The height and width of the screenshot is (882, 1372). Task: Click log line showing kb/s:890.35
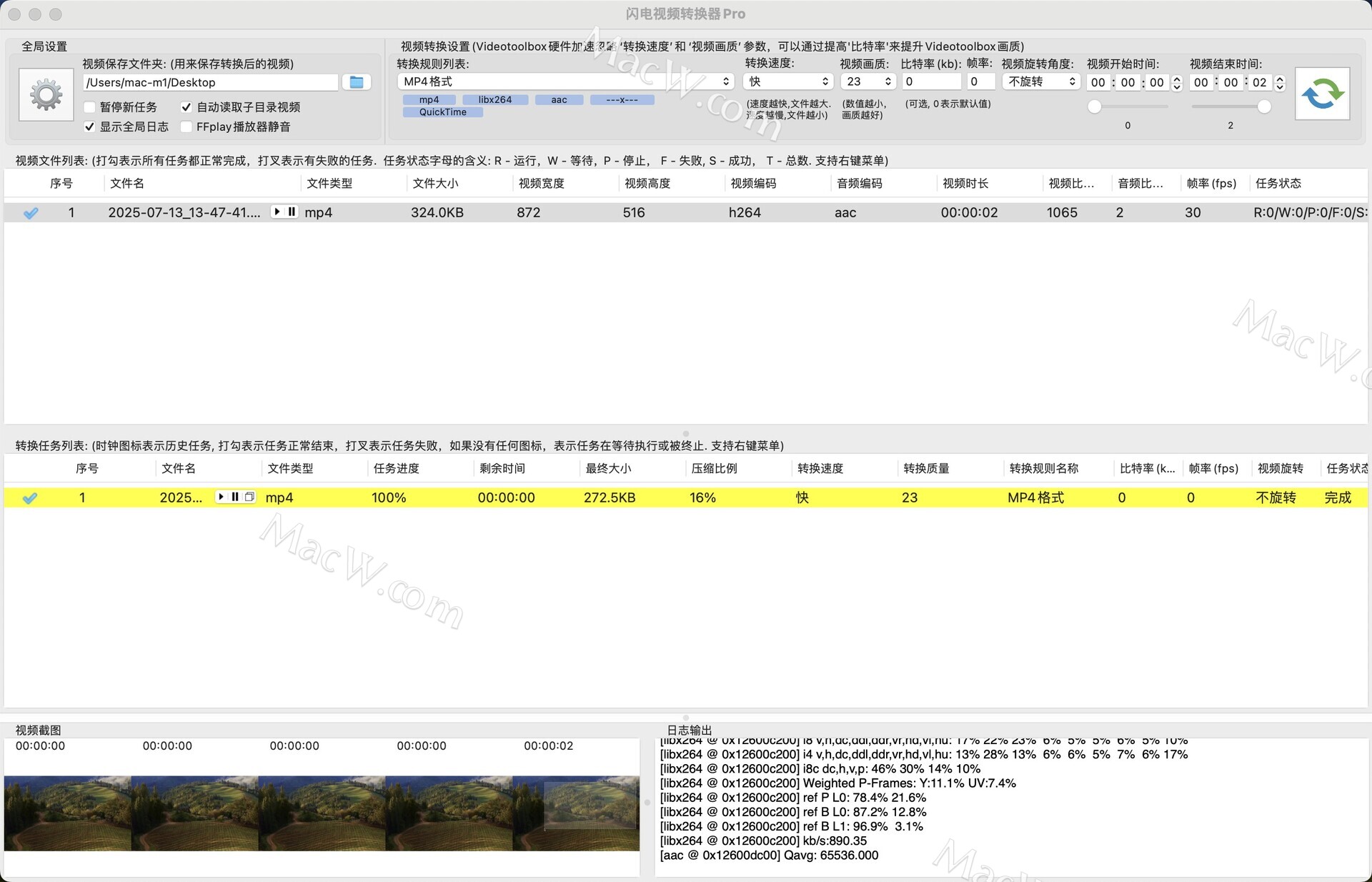(x=763, y=841)
